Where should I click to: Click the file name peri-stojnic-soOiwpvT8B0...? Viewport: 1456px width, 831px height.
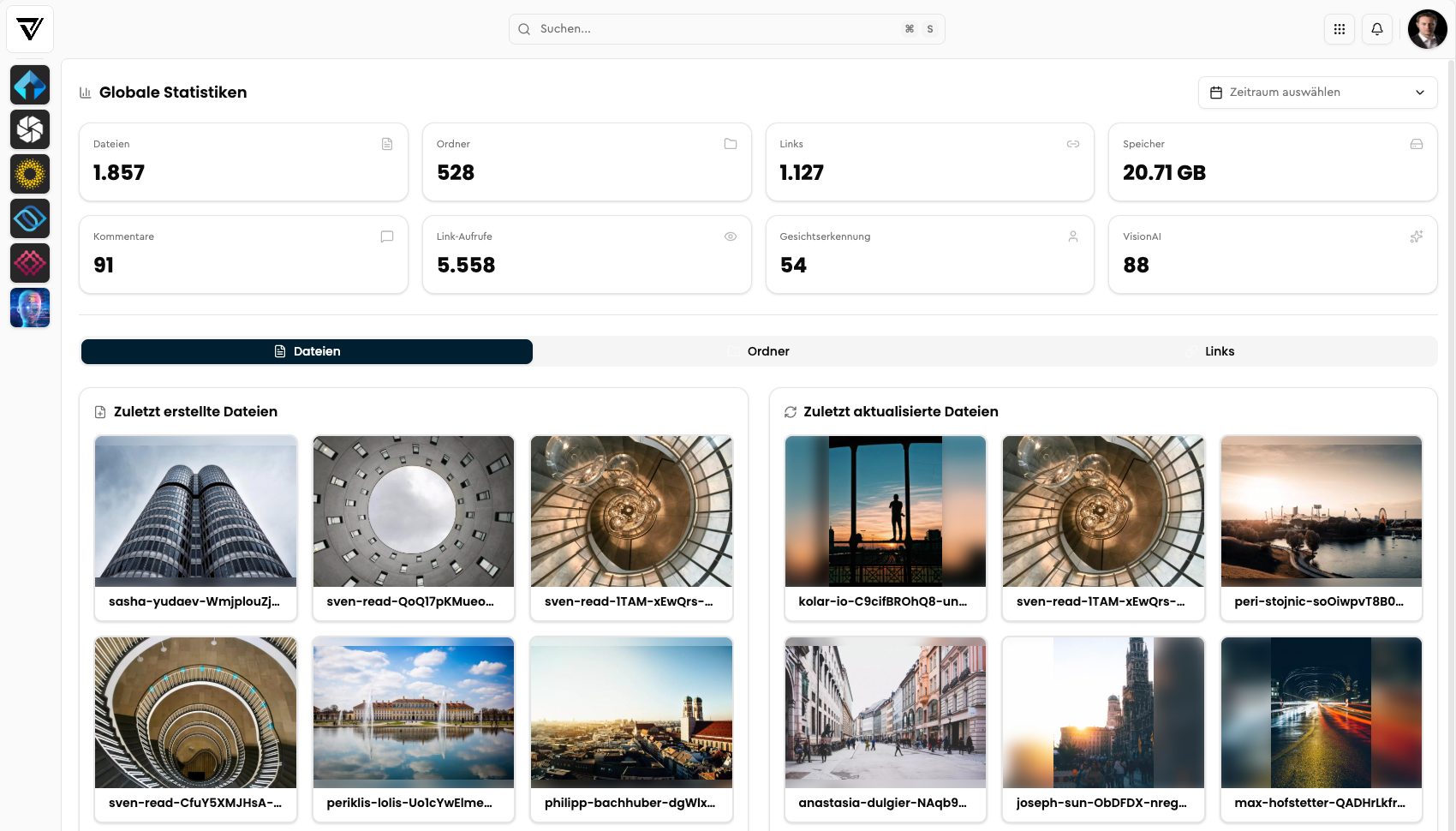(1319, 601)
